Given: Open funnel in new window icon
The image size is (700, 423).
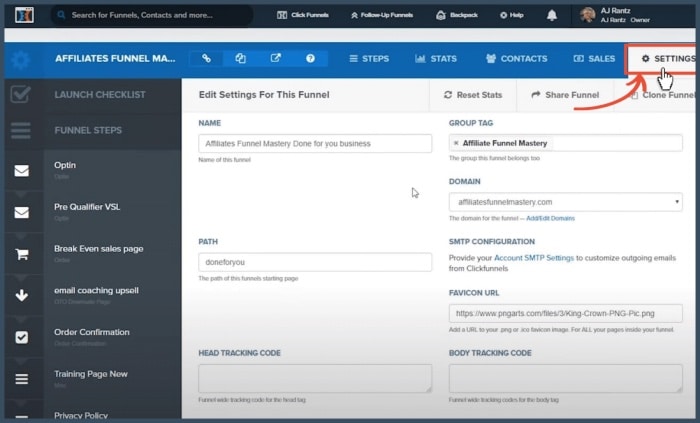Looking at the screenshot, I should (x=275, y=58).
